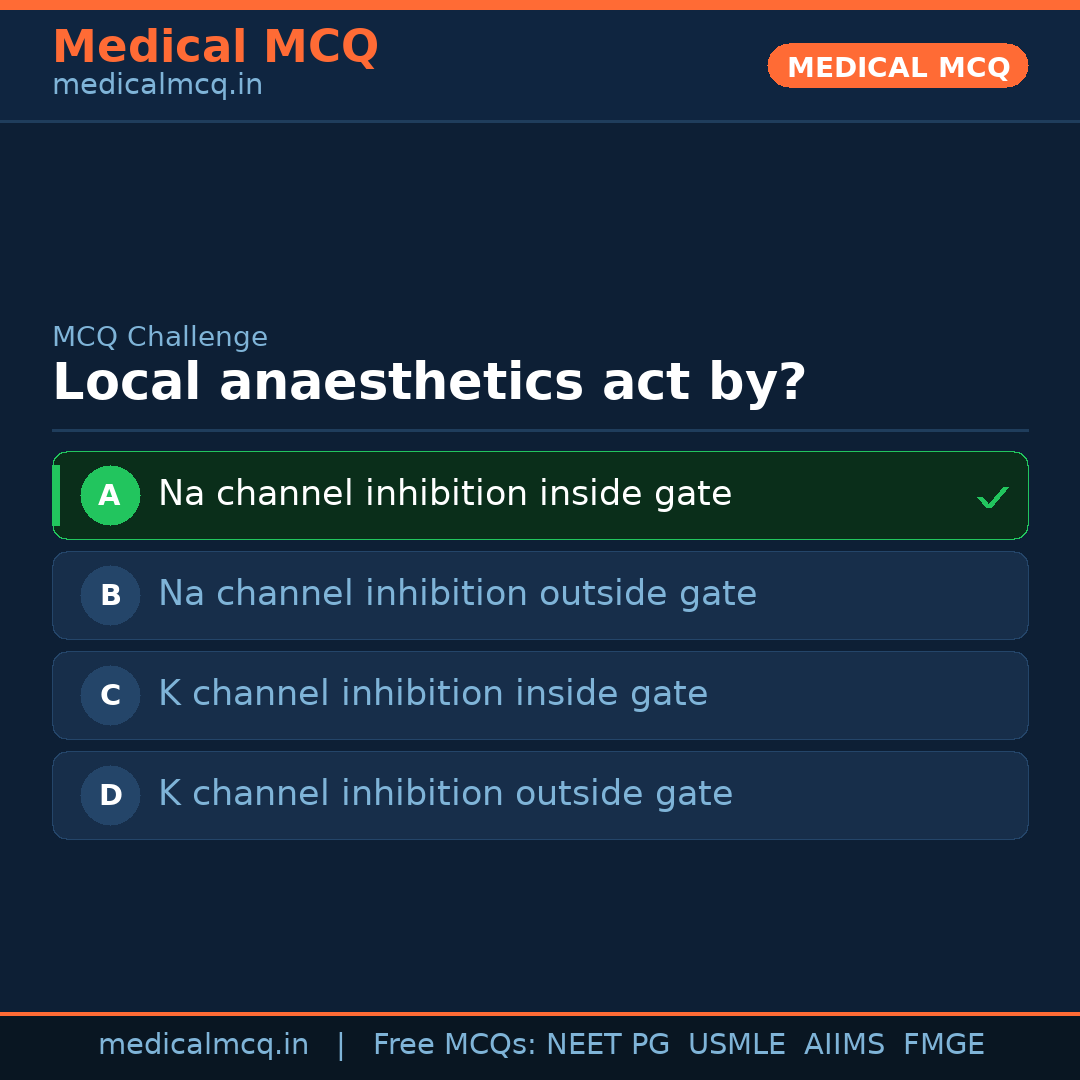
Task: Click the green bar beside option A
Action: click(x=56, y=495)
